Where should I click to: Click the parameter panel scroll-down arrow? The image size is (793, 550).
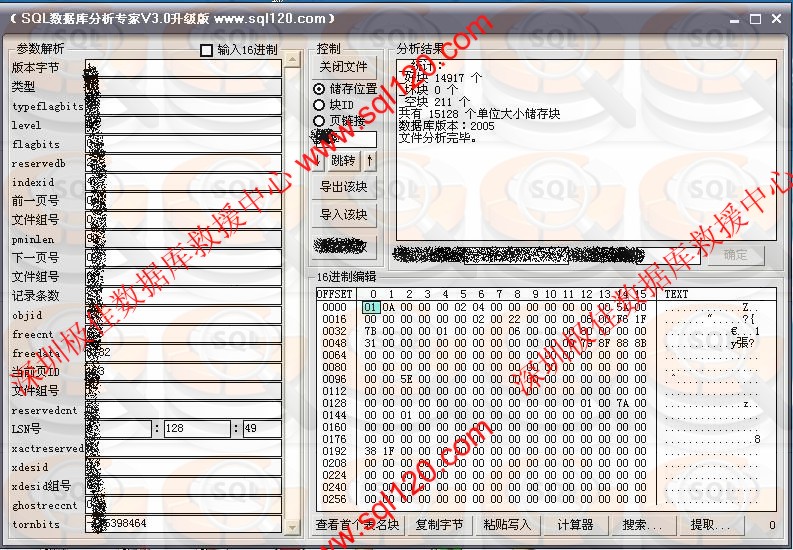point(292,527)
